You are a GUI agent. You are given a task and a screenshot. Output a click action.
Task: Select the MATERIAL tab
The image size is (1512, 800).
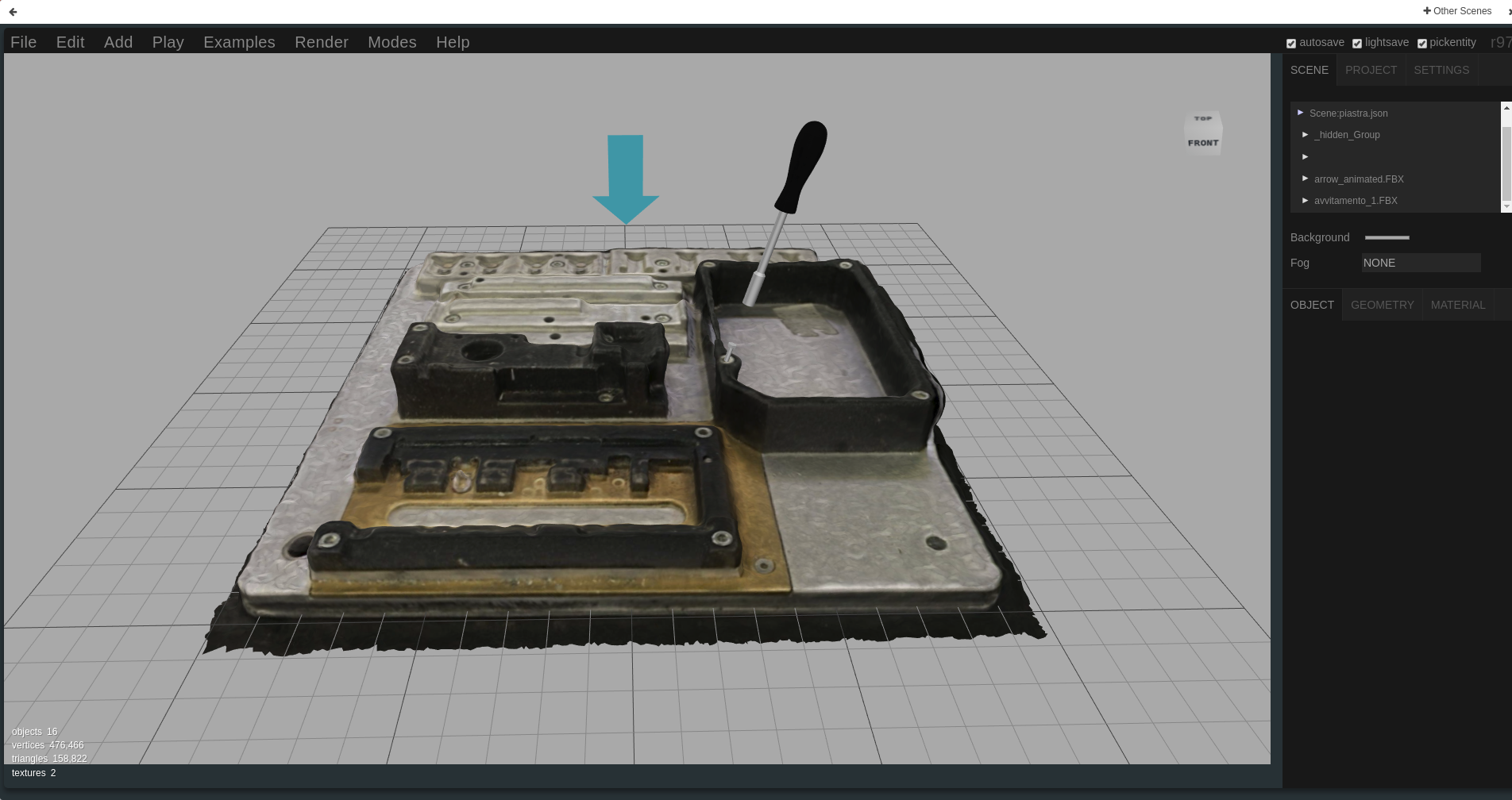point(1458,305)
